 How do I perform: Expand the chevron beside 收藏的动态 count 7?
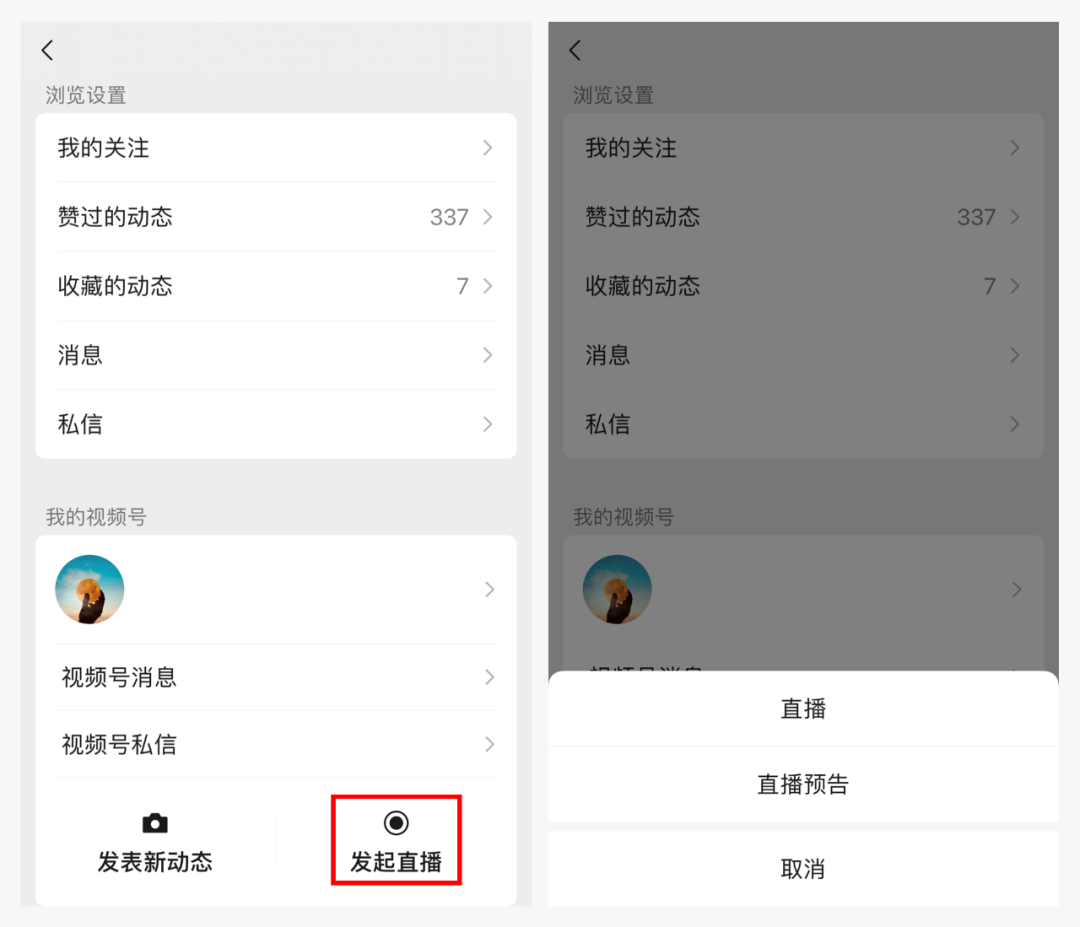tap(488, 286)
